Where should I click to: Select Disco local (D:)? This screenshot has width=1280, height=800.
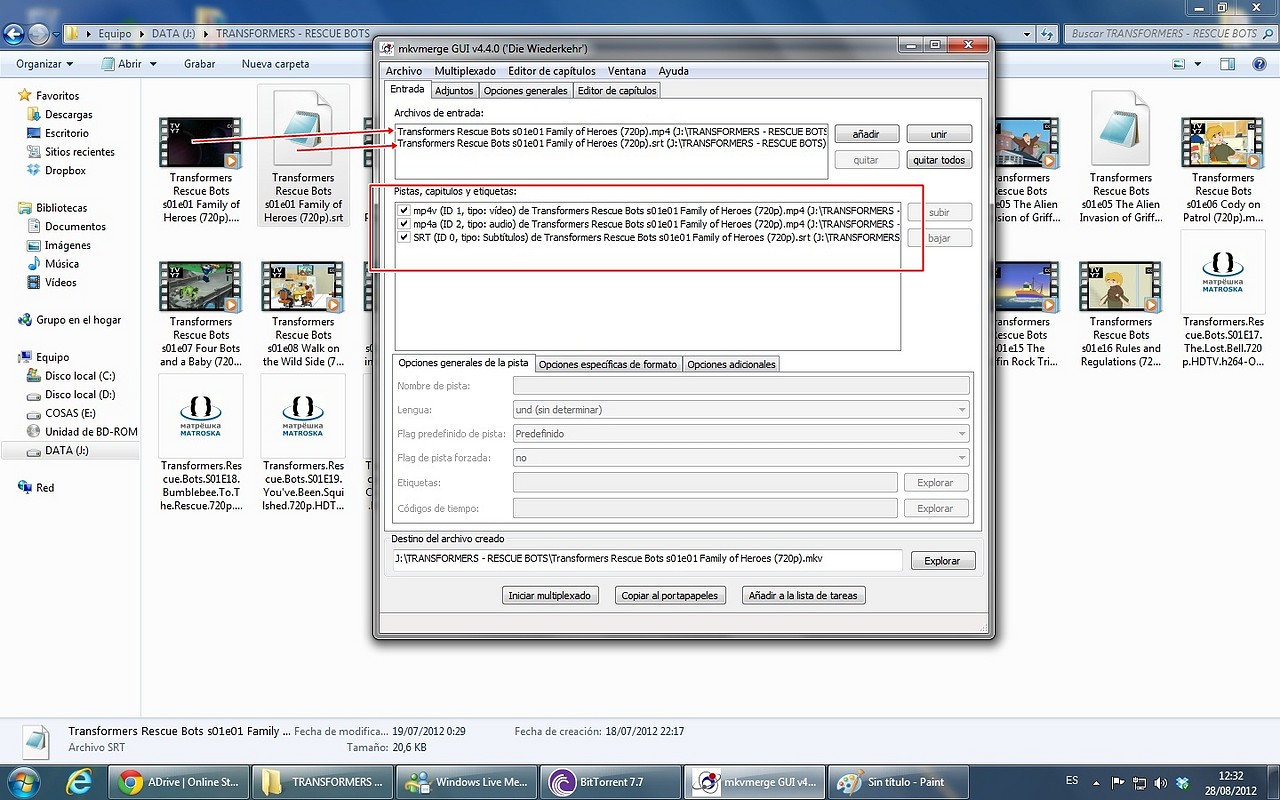[x=79, y=395]
